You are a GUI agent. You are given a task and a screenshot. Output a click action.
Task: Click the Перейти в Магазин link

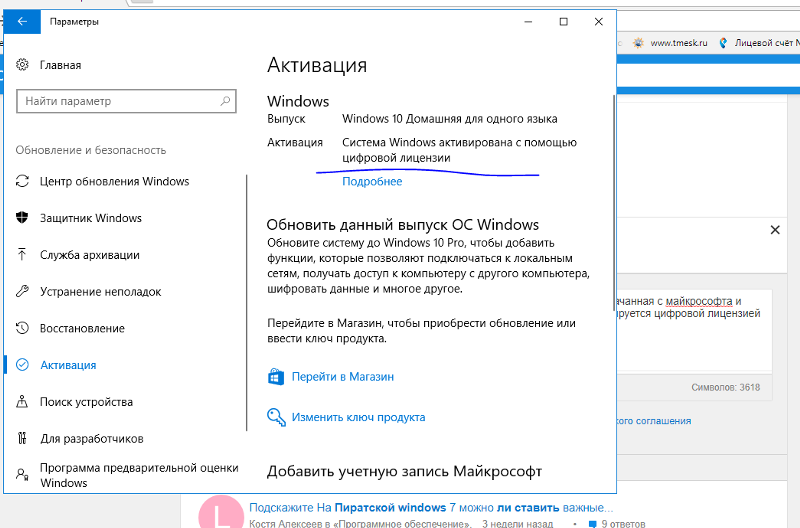point(342,377)
